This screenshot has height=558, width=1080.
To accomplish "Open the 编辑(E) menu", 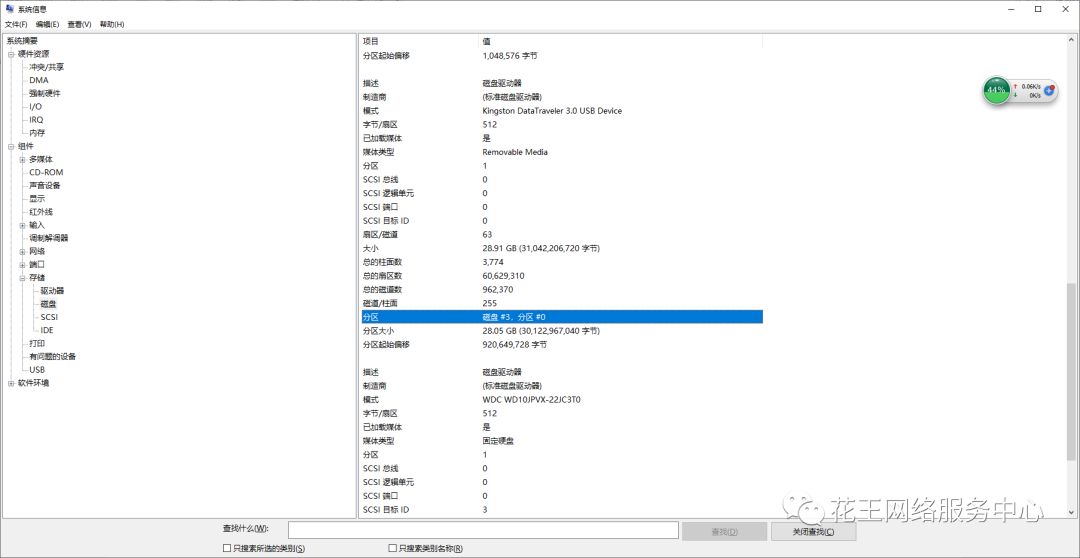I will [x=48, y=24].
